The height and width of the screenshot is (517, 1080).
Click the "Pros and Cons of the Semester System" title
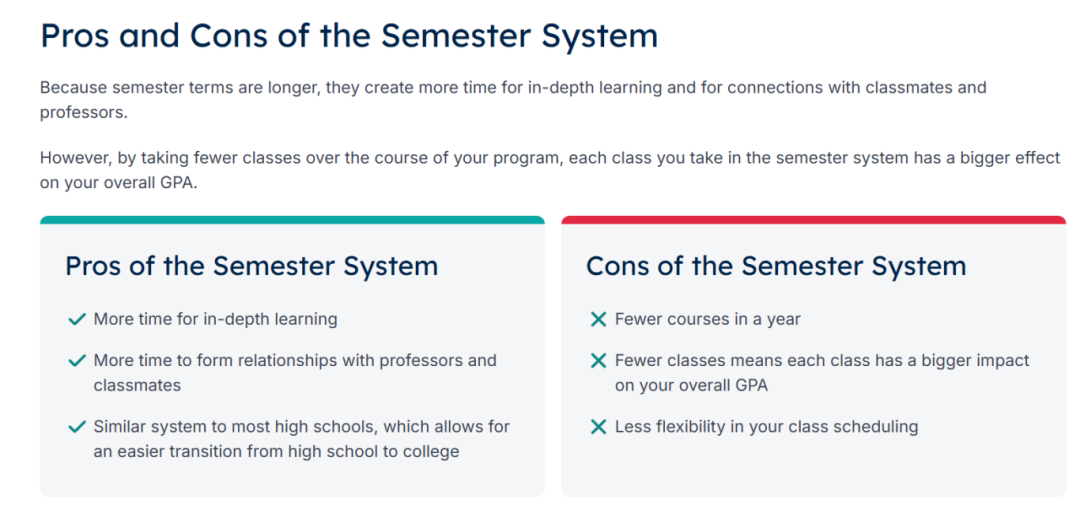pos(349,36)
